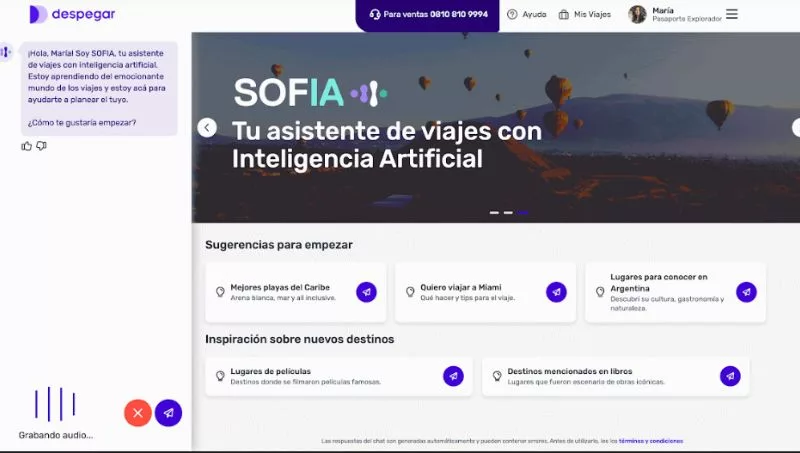Cancel audio recording with red X button
This screenshot has height=453, width=800.
click(138, 412)
